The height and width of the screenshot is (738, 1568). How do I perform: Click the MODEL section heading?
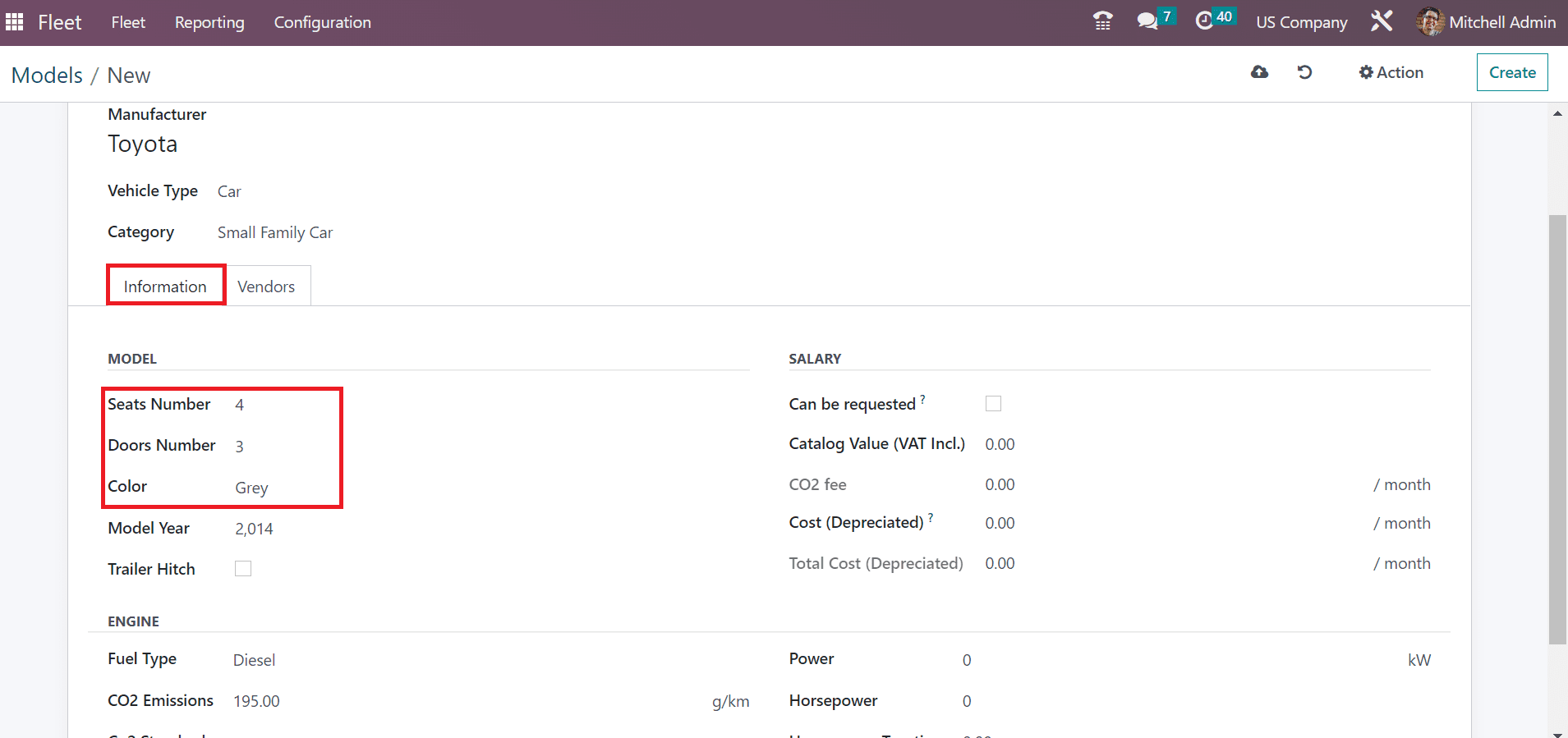coord(132,359)
